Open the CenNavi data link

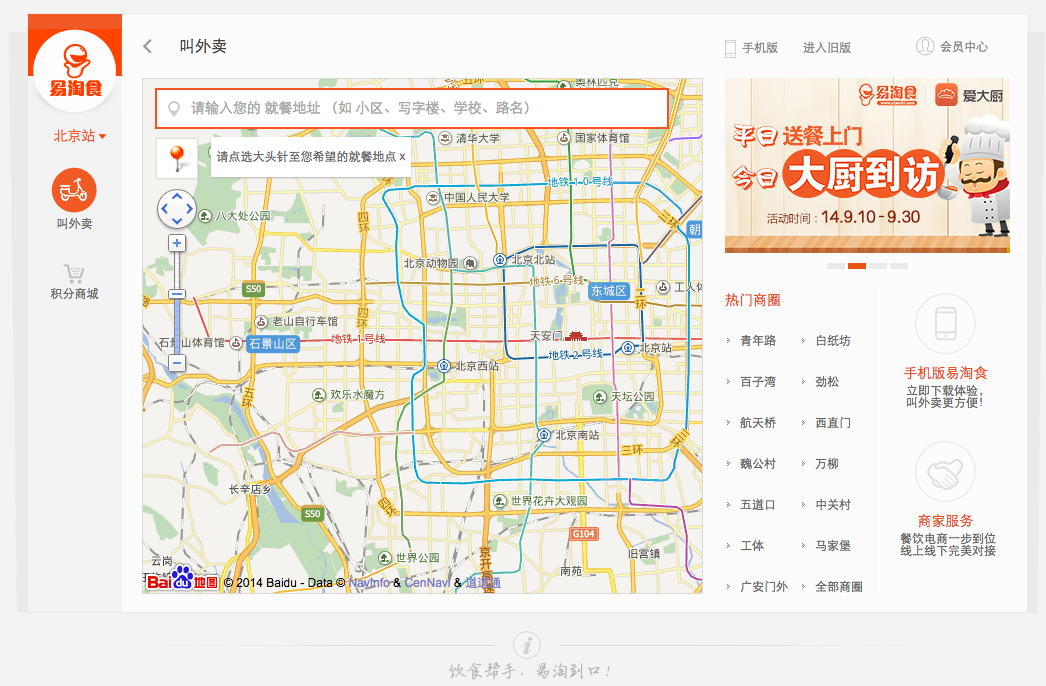[427, 583]
